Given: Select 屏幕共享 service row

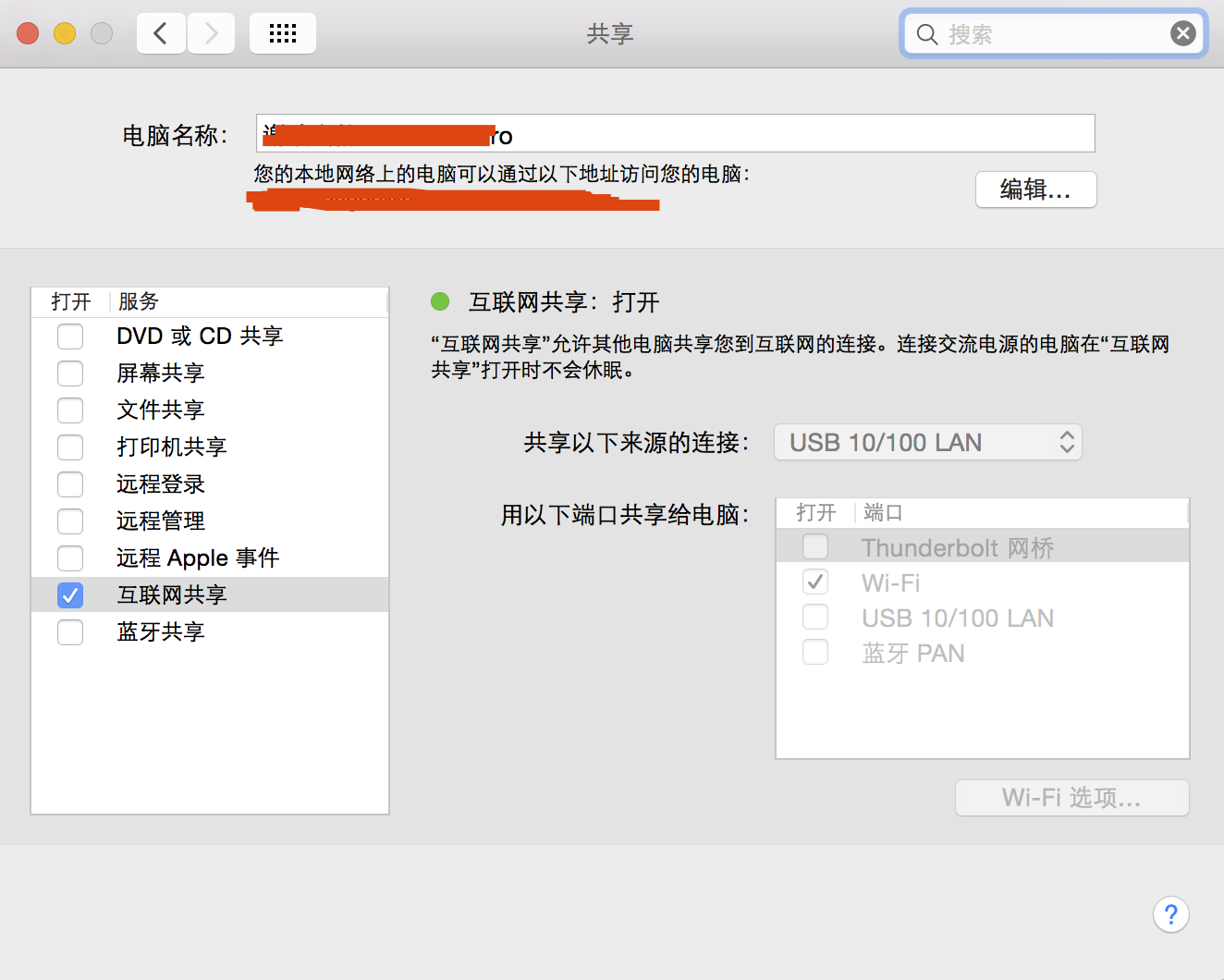Looking at the screenshot, I should (x=210, y=374).
